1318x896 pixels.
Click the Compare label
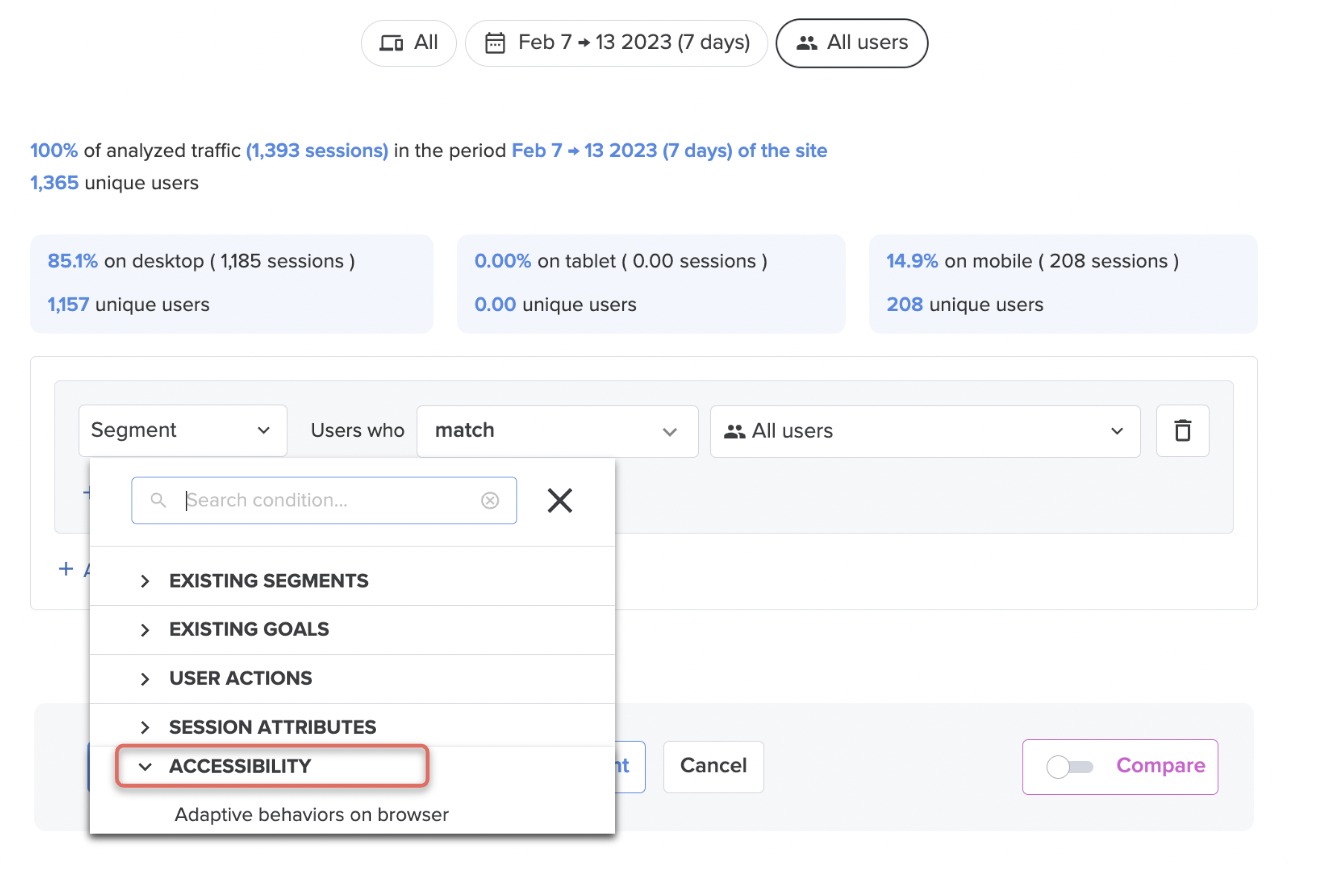(1160, 766)
